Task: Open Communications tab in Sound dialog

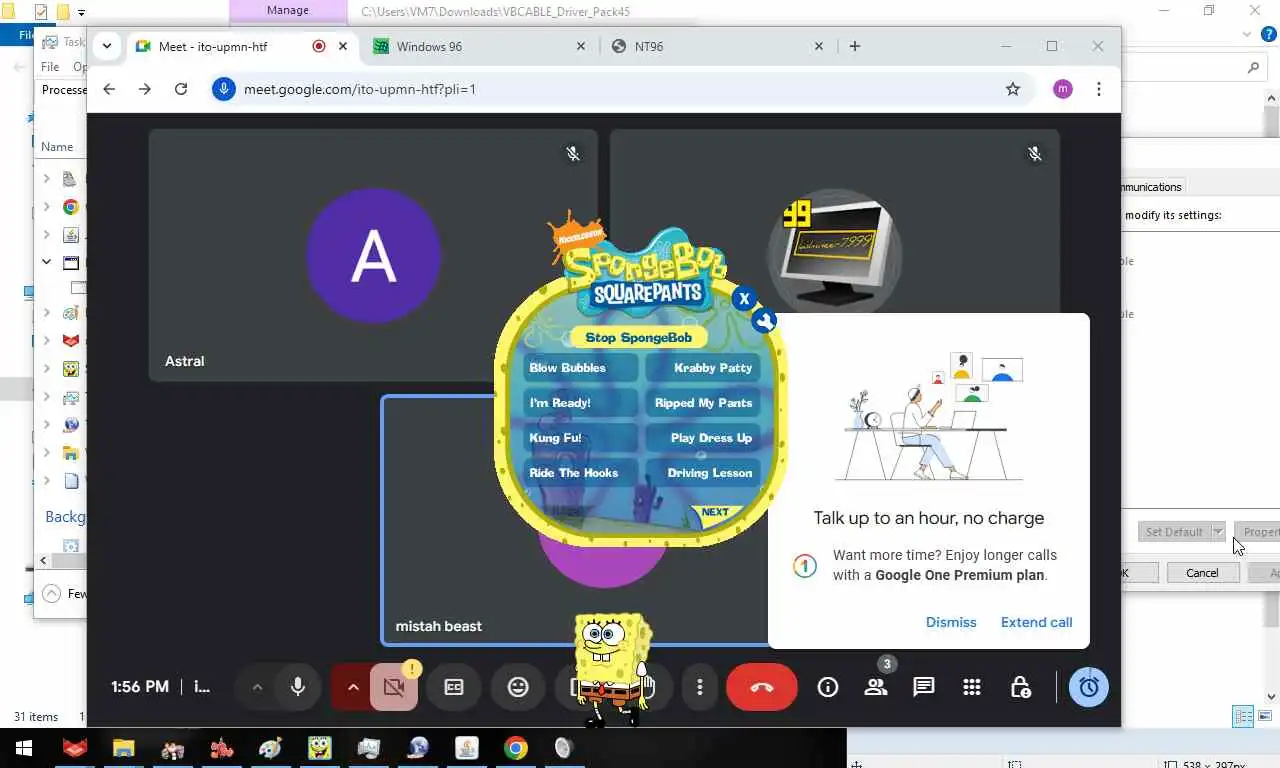Action: pos(1152,187)
